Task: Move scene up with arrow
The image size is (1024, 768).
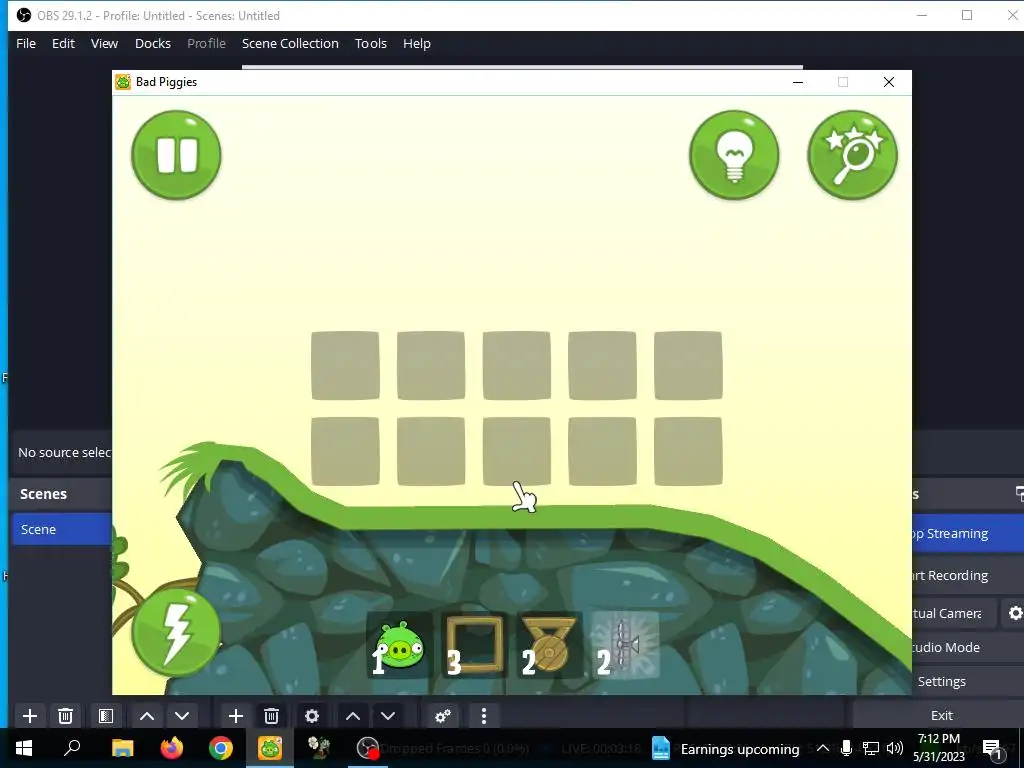Action: pos(147,716)
